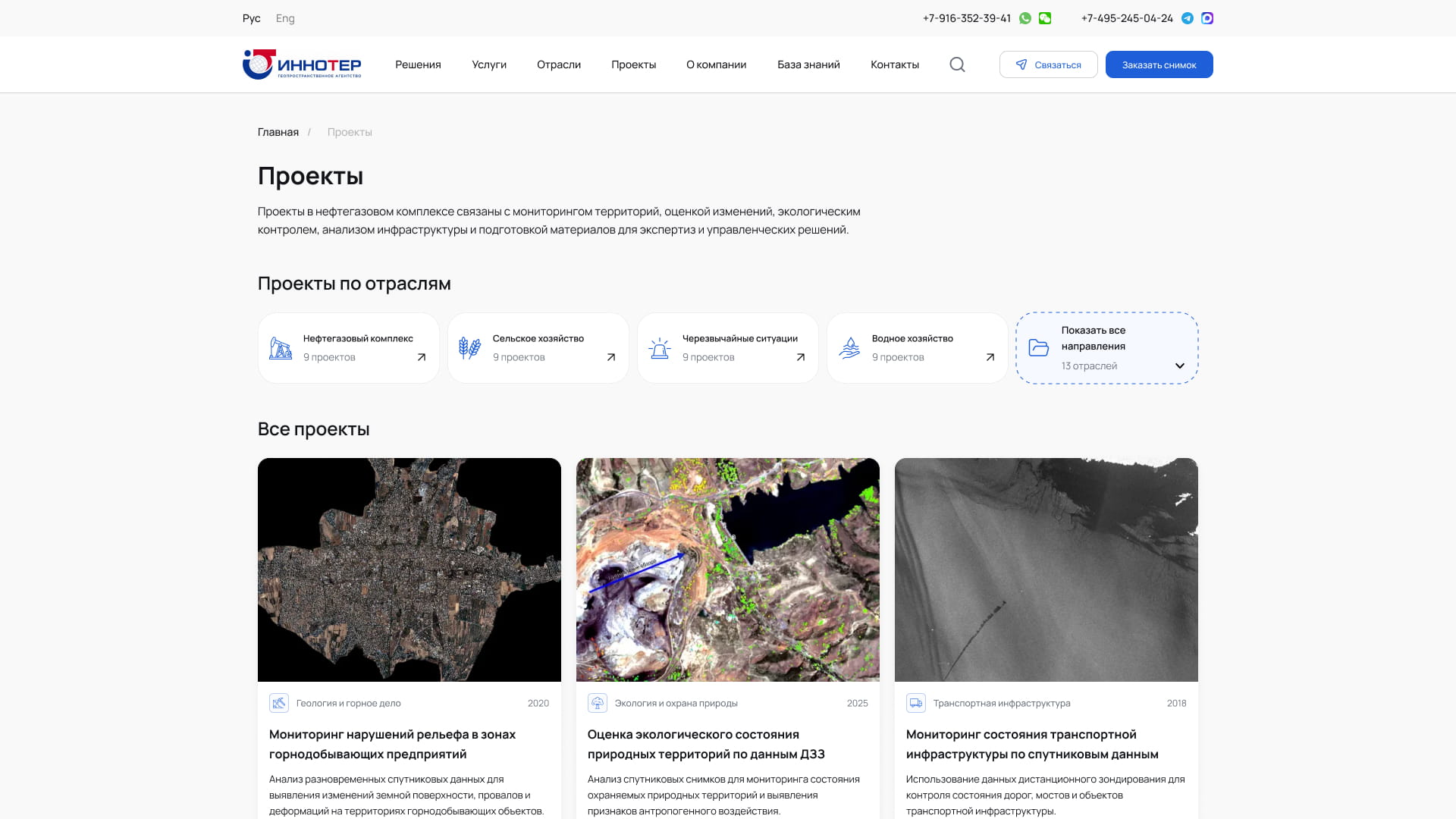Open the О компании menu

tap(717, 64)
